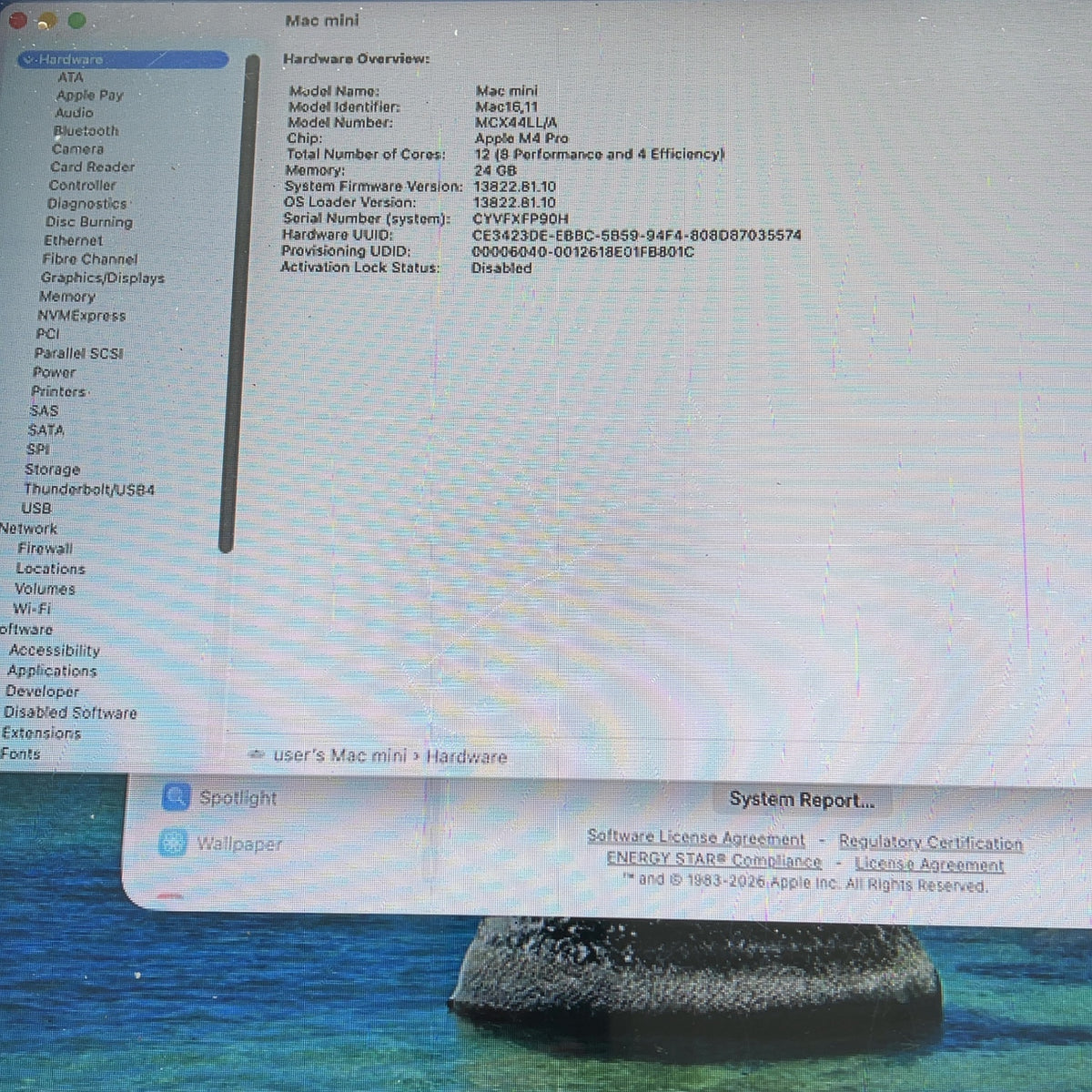Open ENERGY STAR Compliance link
This screenshot has height=1092, width=1092.
pyautogui.click(x=713, y=859)
